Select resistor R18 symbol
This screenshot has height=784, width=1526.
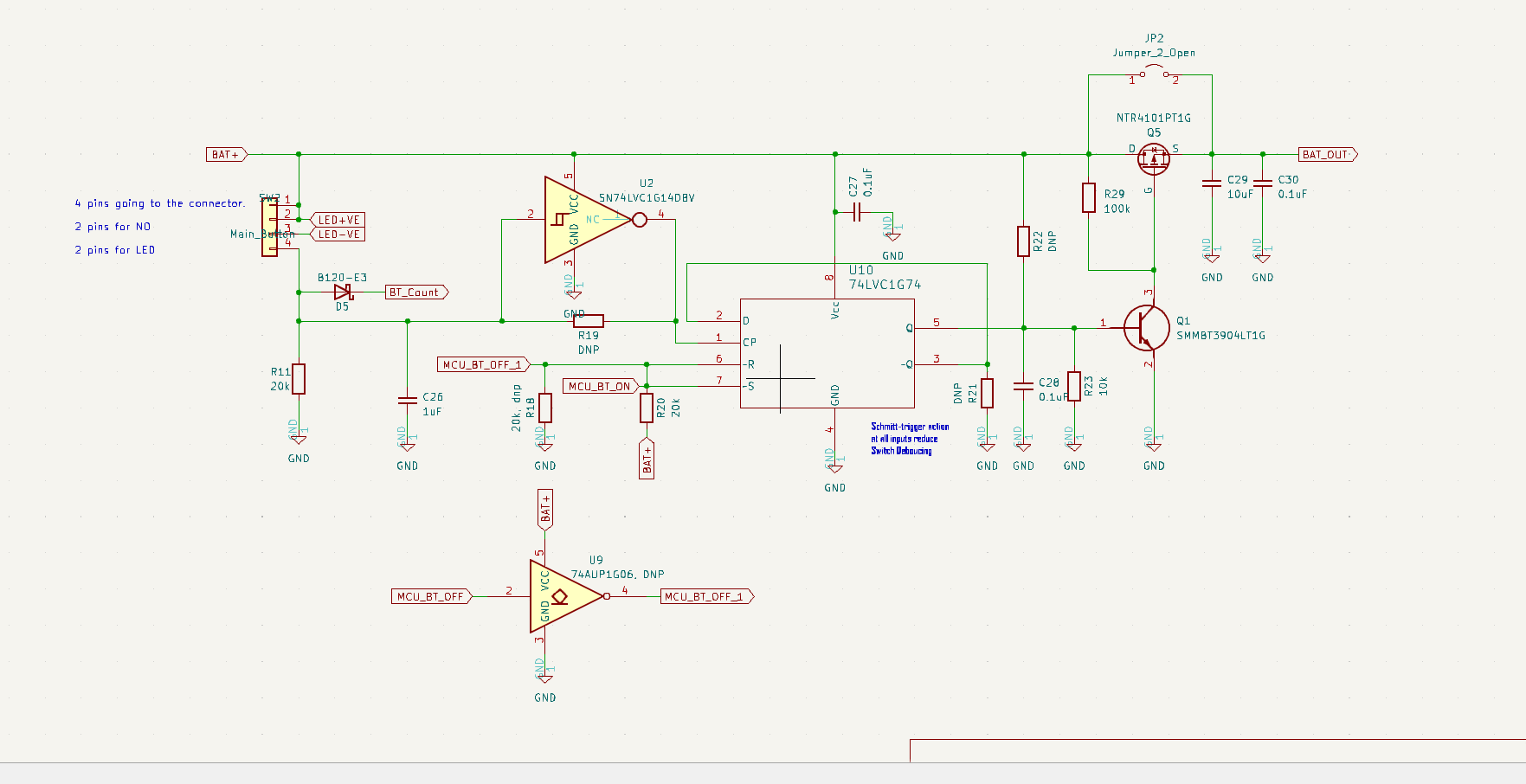coord(545,408)
